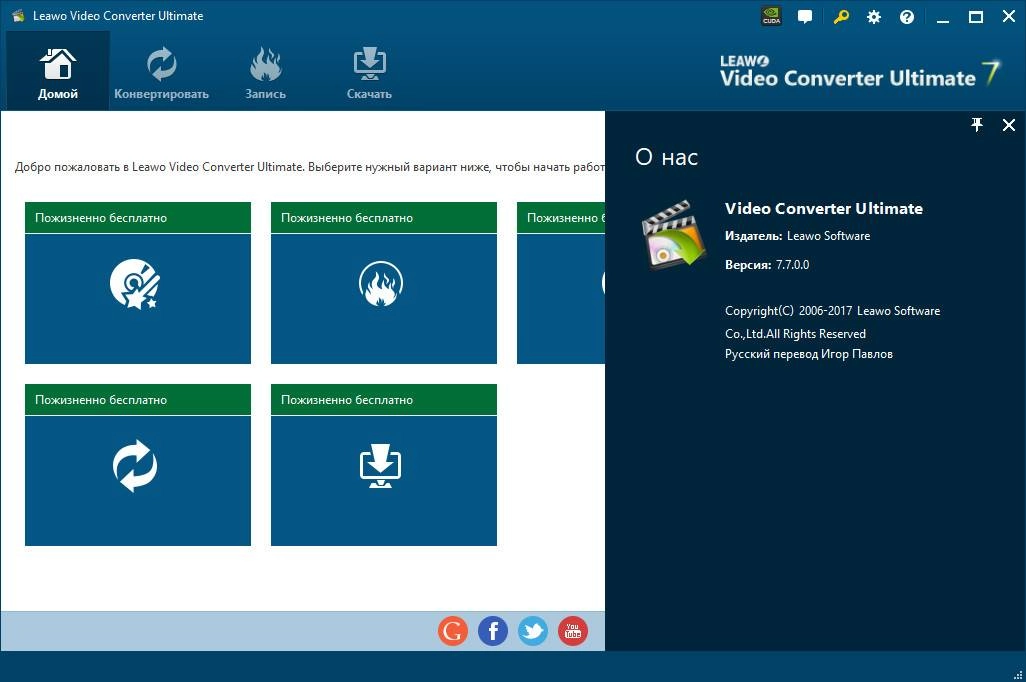Maximize the Leawo window
This screenshot has width=1026, height=682.
pos(976,17)
